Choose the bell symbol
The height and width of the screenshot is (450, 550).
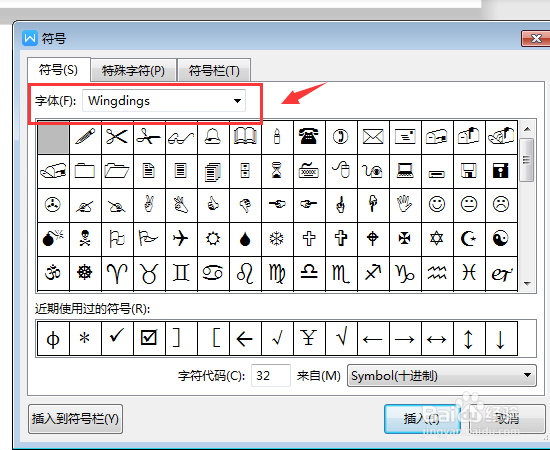click(213, 136)
